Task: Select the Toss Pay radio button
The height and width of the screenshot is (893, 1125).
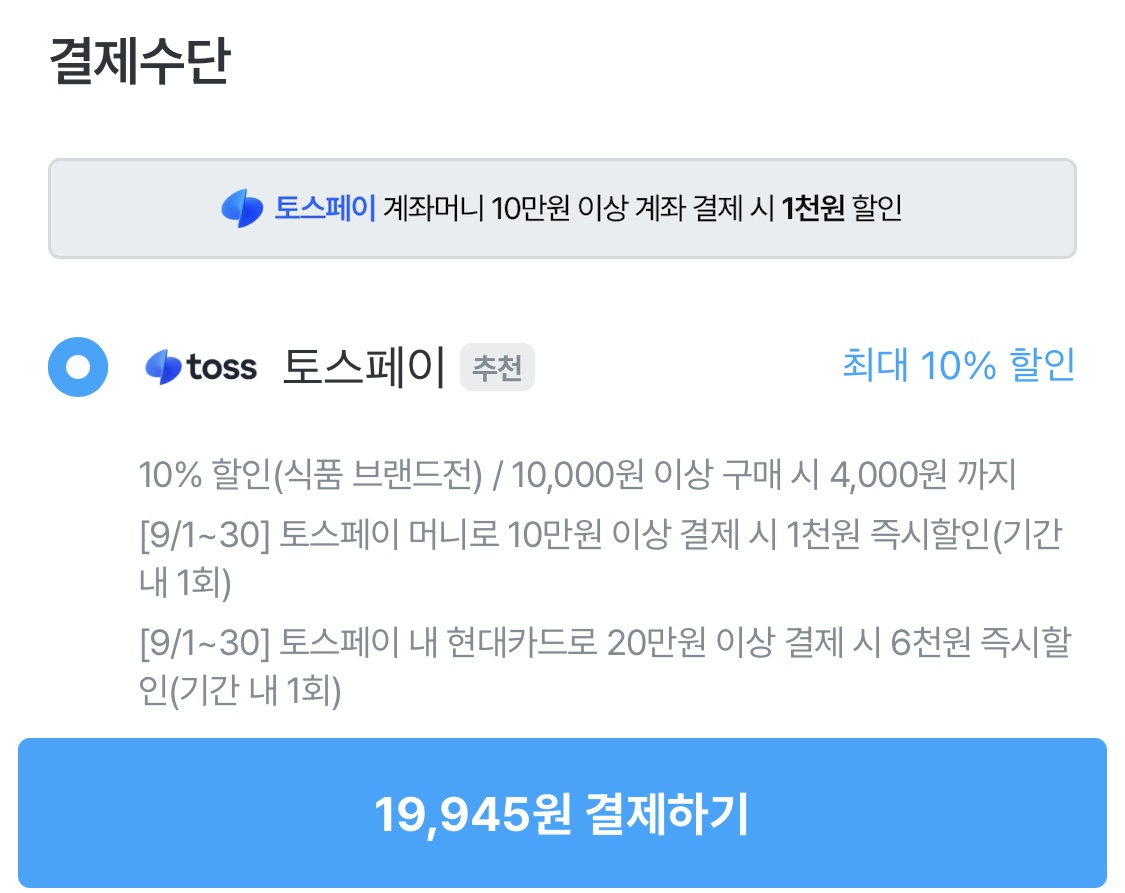Action: (77, 368)
